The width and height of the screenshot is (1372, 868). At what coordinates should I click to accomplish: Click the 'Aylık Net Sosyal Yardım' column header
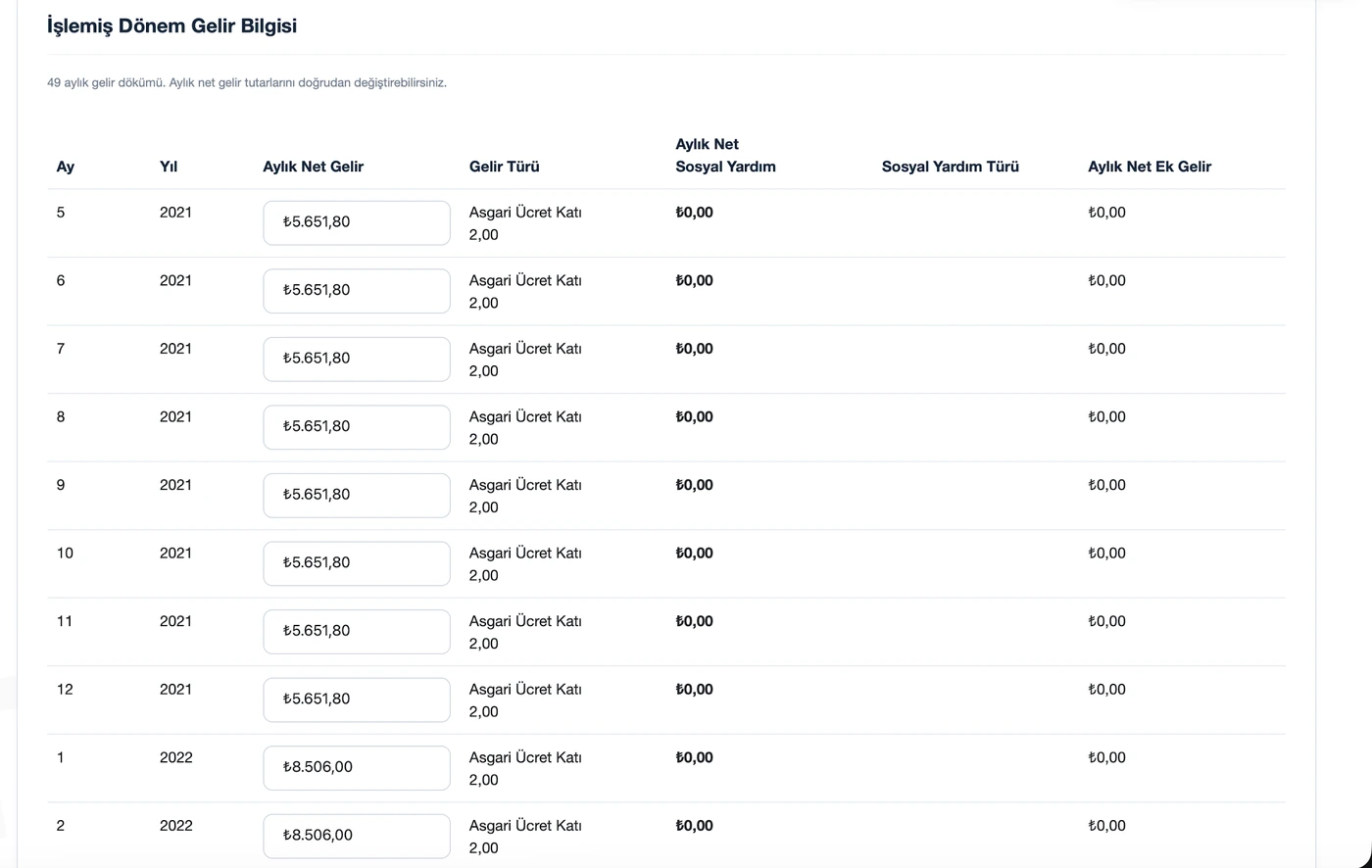point(725,155)
